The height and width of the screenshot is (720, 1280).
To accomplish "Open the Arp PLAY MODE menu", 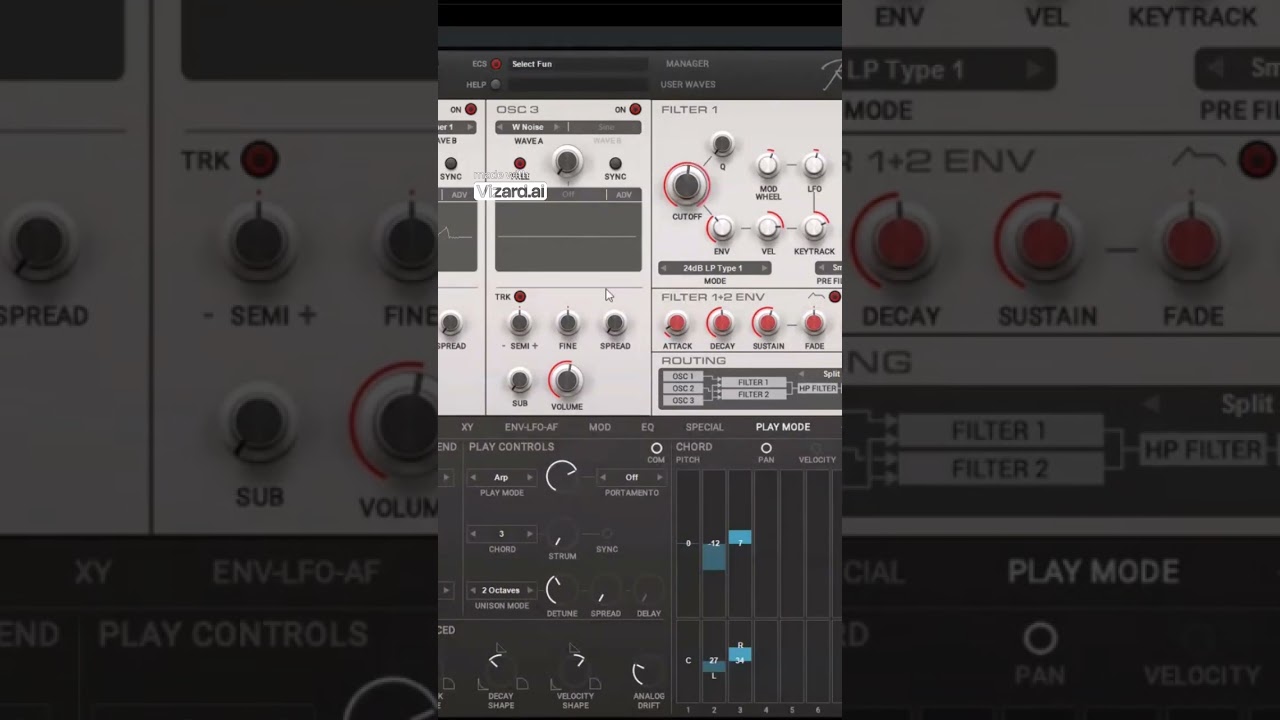I will (501, 478).
